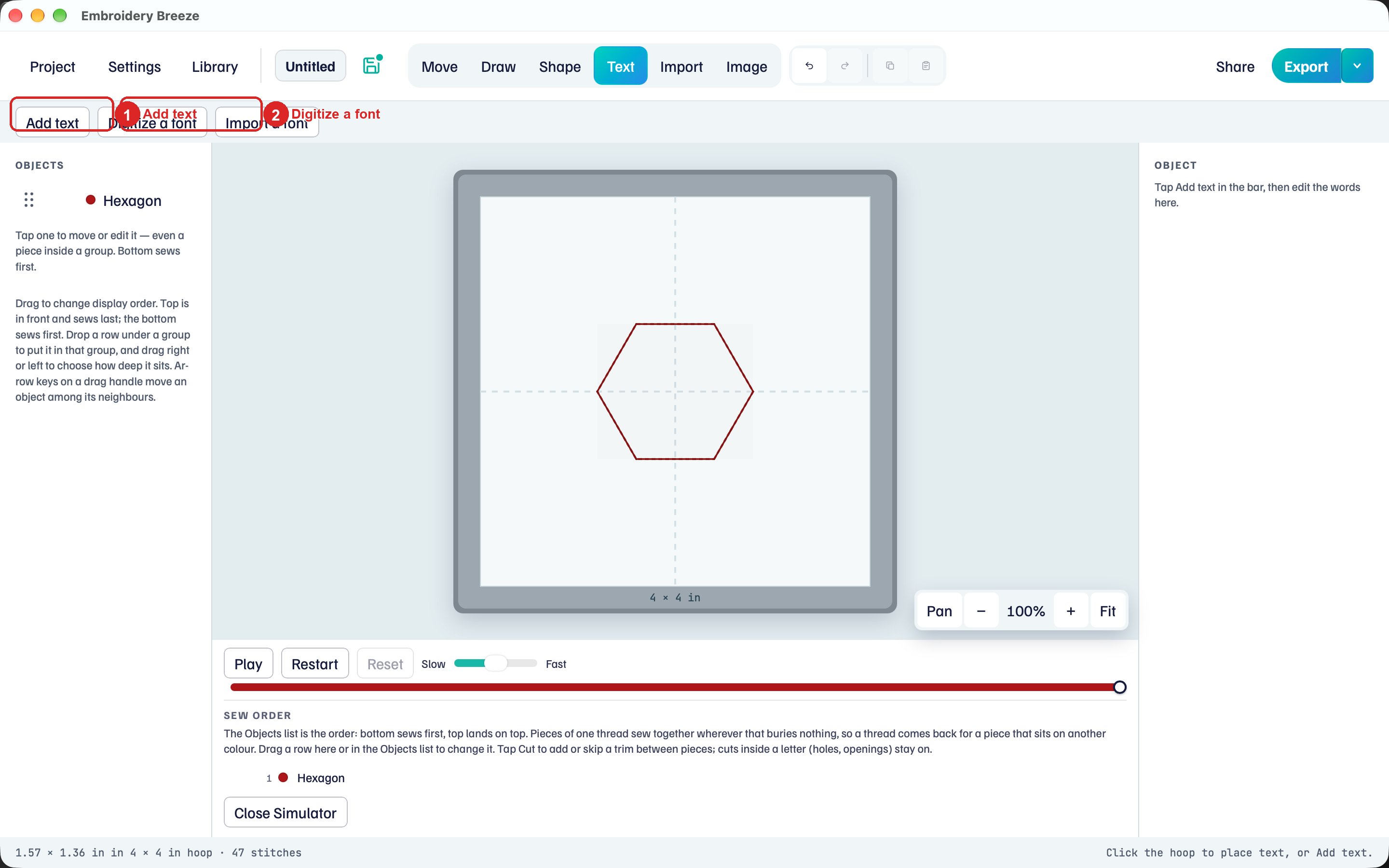
Task: Select the active Text tool tab
Action: 620,67
